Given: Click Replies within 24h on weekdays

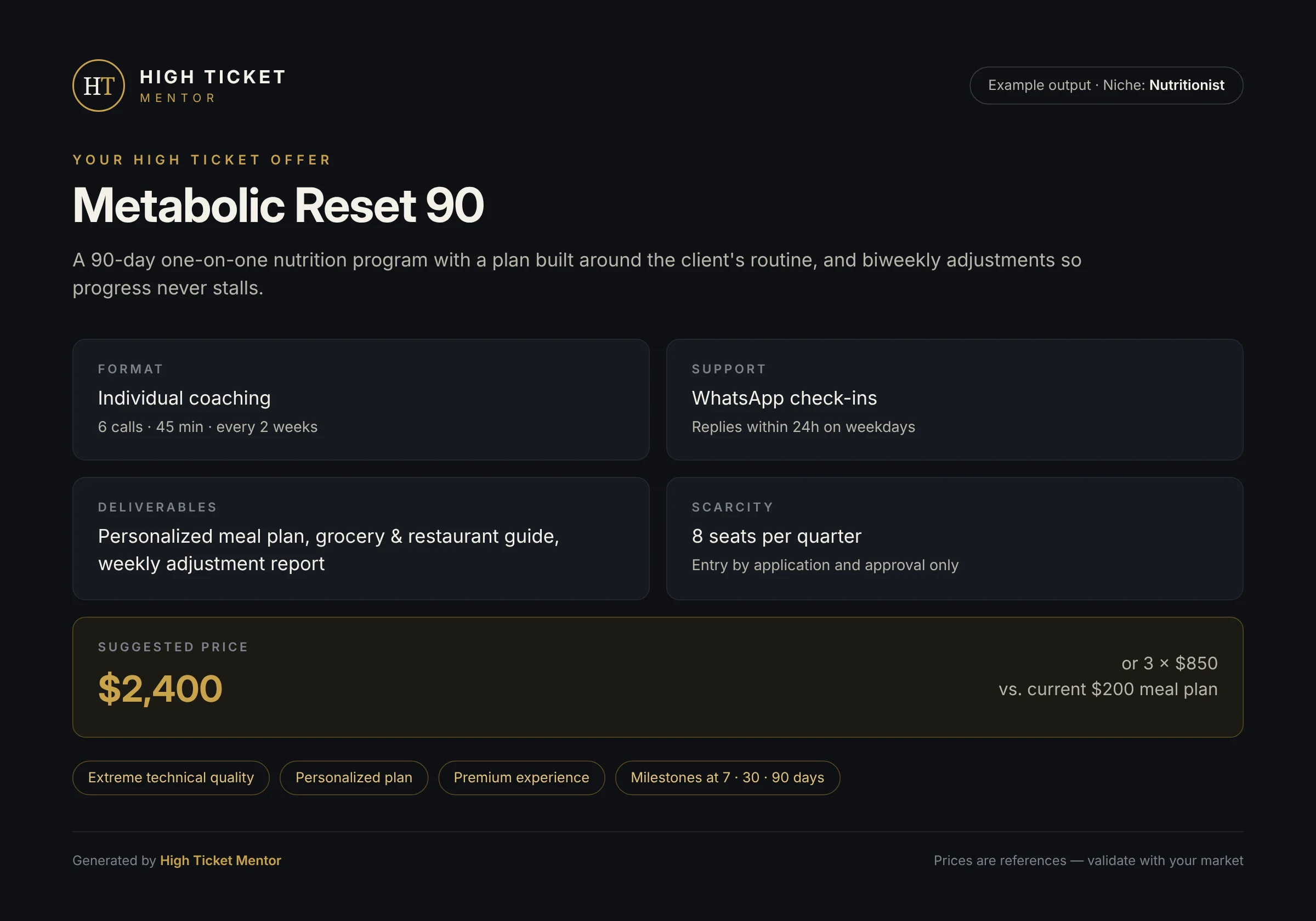Looking at the screenshot, I should point(803,427).
